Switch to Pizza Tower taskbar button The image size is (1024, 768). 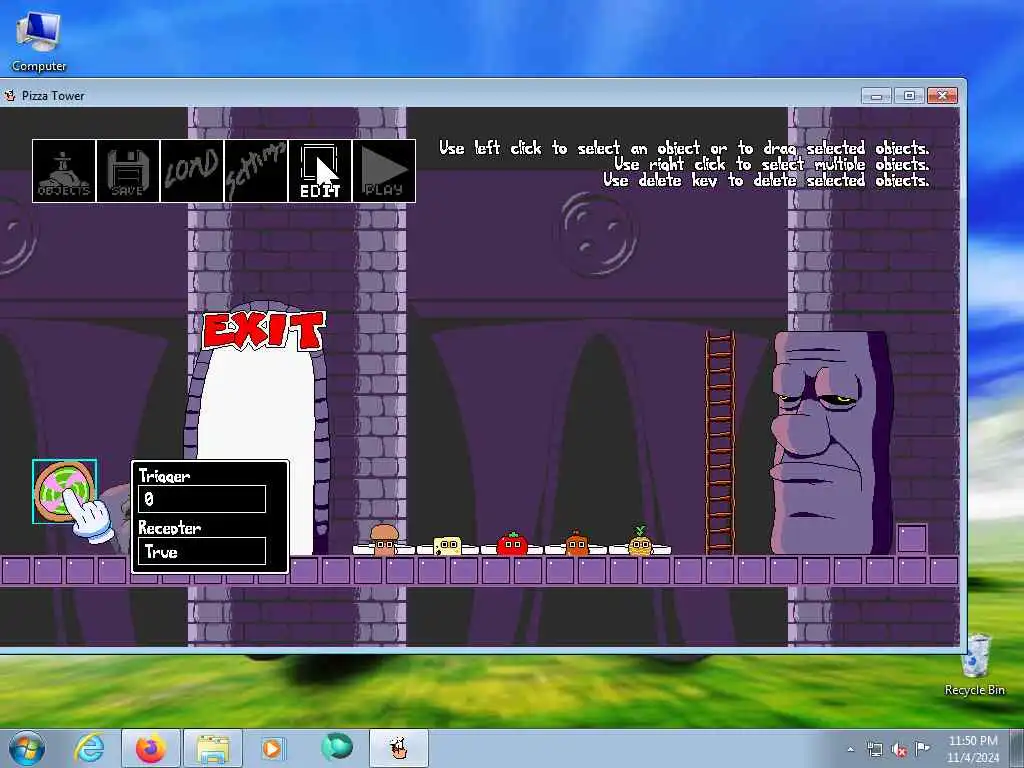pos(399,748)
